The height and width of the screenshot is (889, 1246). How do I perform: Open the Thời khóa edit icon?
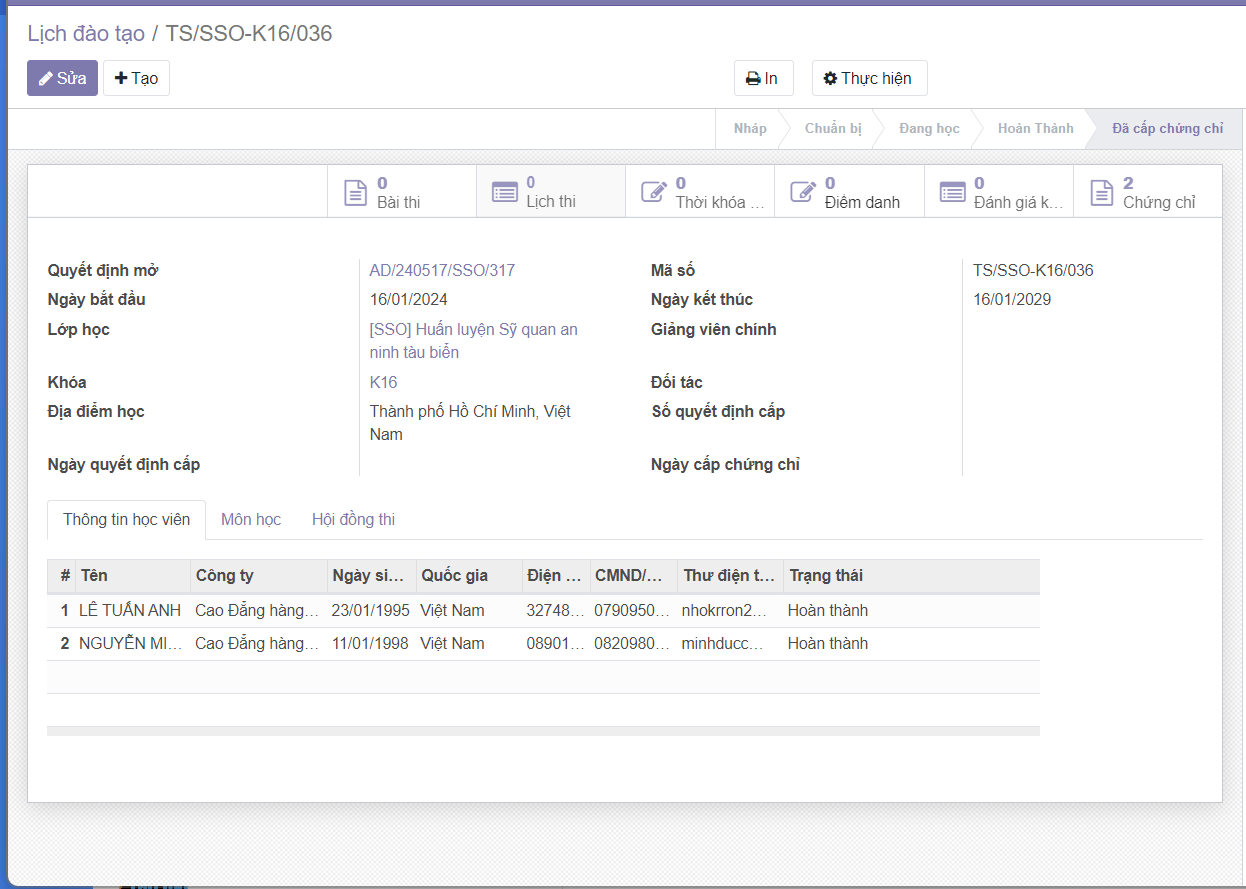point(654,192)
